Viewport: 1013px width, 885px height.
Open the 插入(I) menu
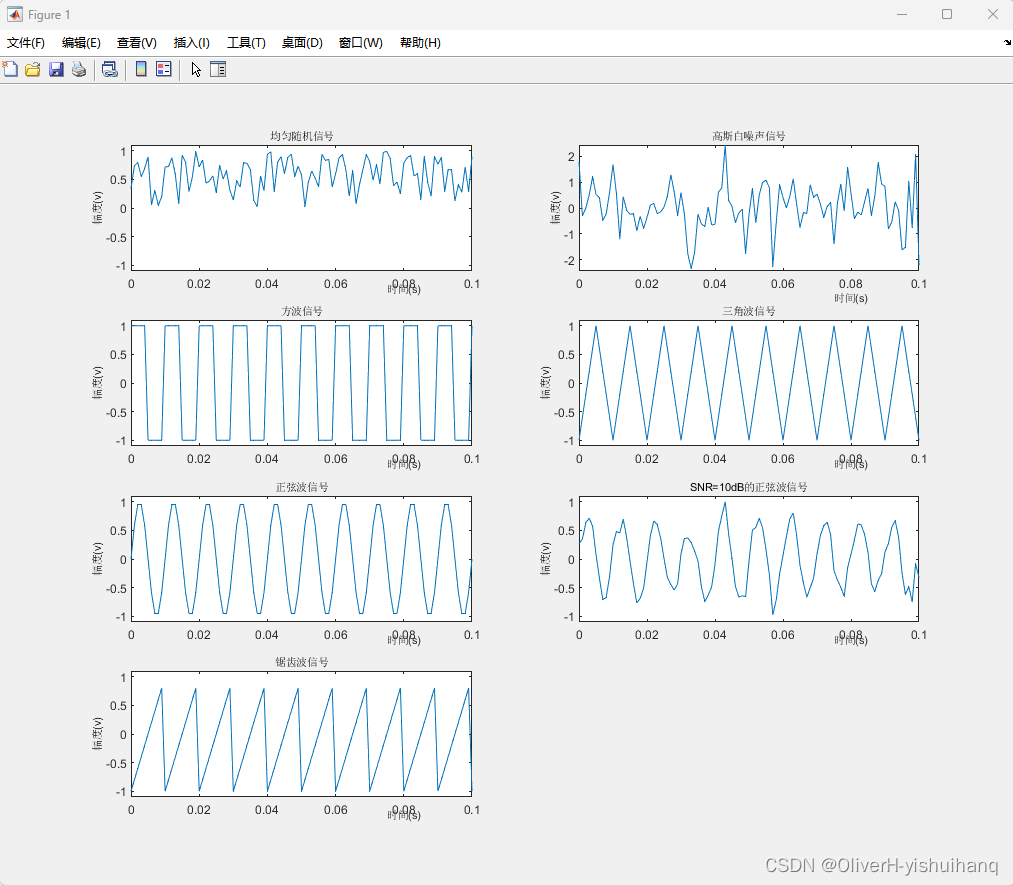[191, 43]
